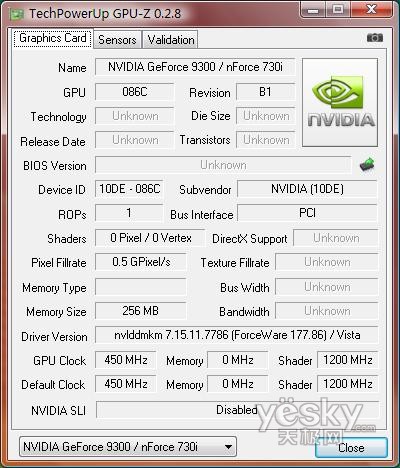Click the Driver Version field
The image size is (400, 468).
tap(237, 335)
